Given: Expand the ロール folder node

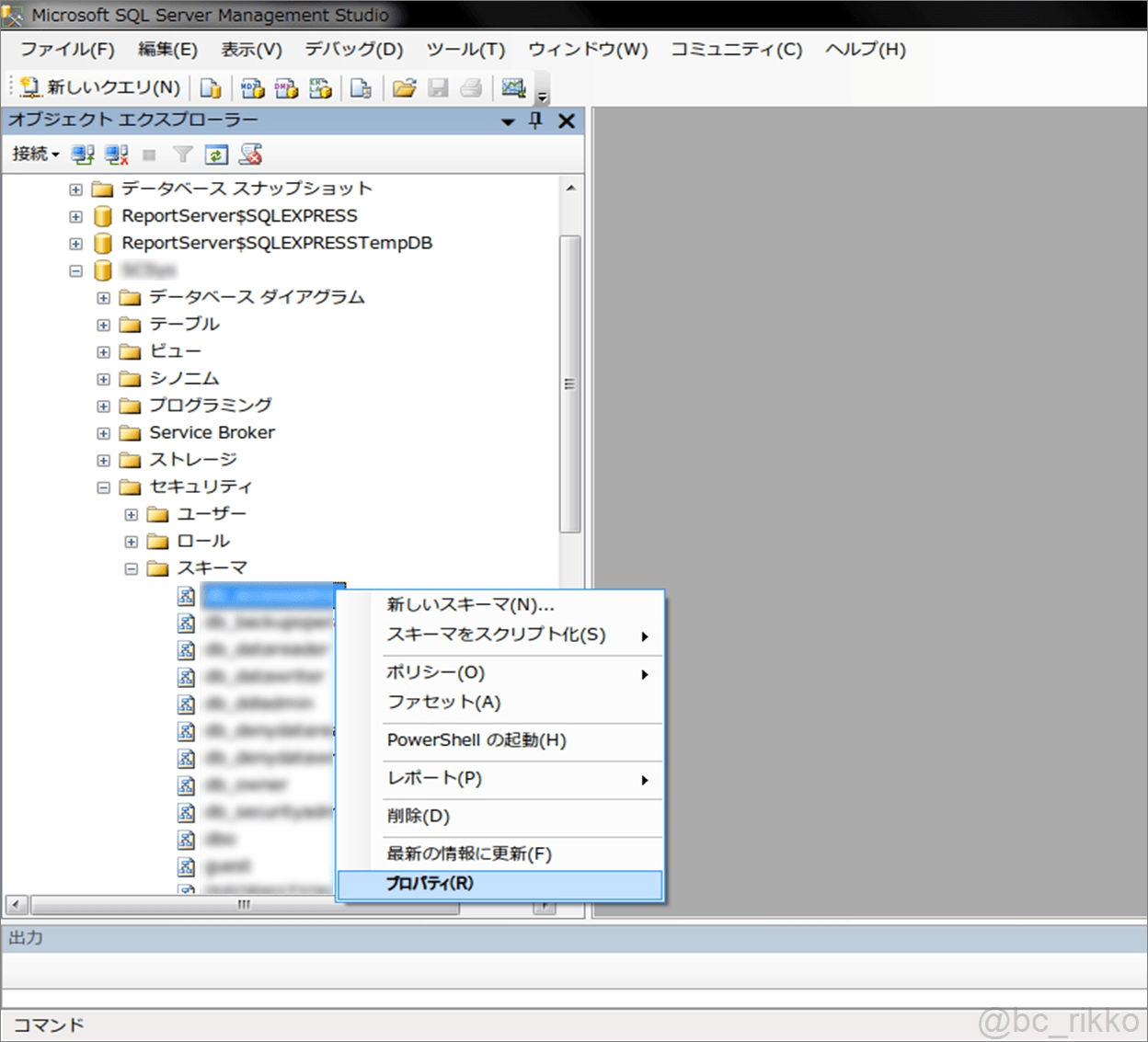Looking at the screenshot, I should coord(131,543).
